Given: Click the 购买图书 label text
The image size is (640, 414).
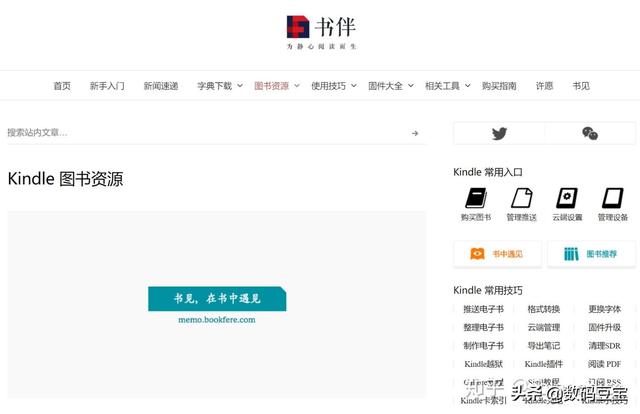Looking at the screenshot, I should click(476, 217).
